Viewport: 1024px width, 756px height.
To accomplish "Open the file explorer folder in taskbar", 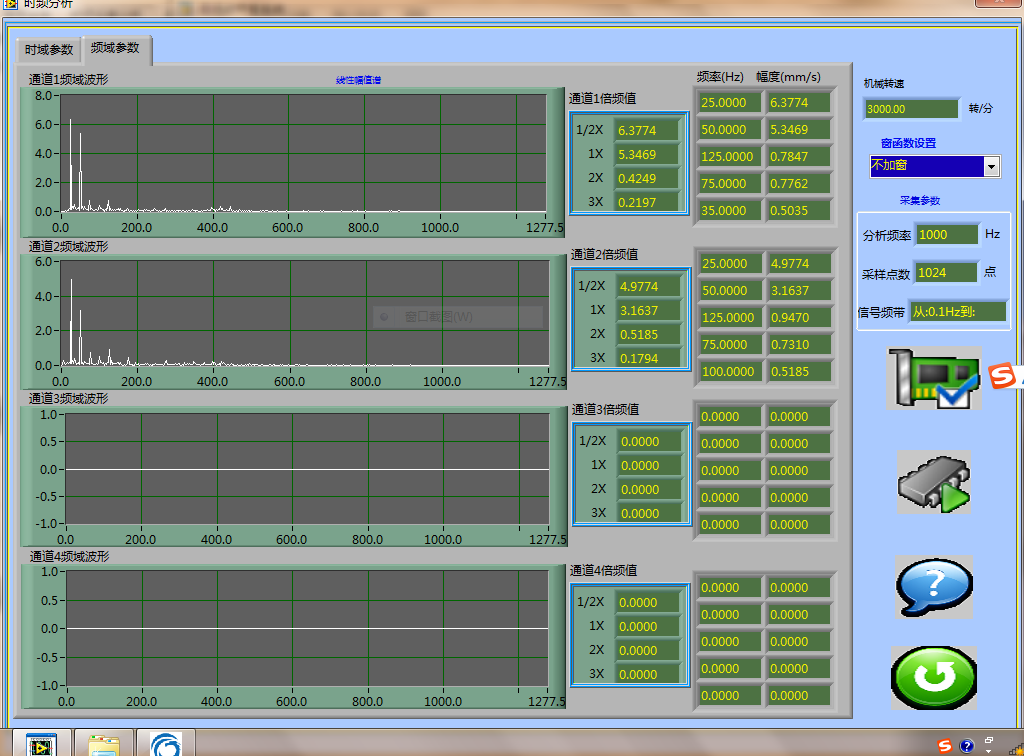I will click(x=103, y=745).
